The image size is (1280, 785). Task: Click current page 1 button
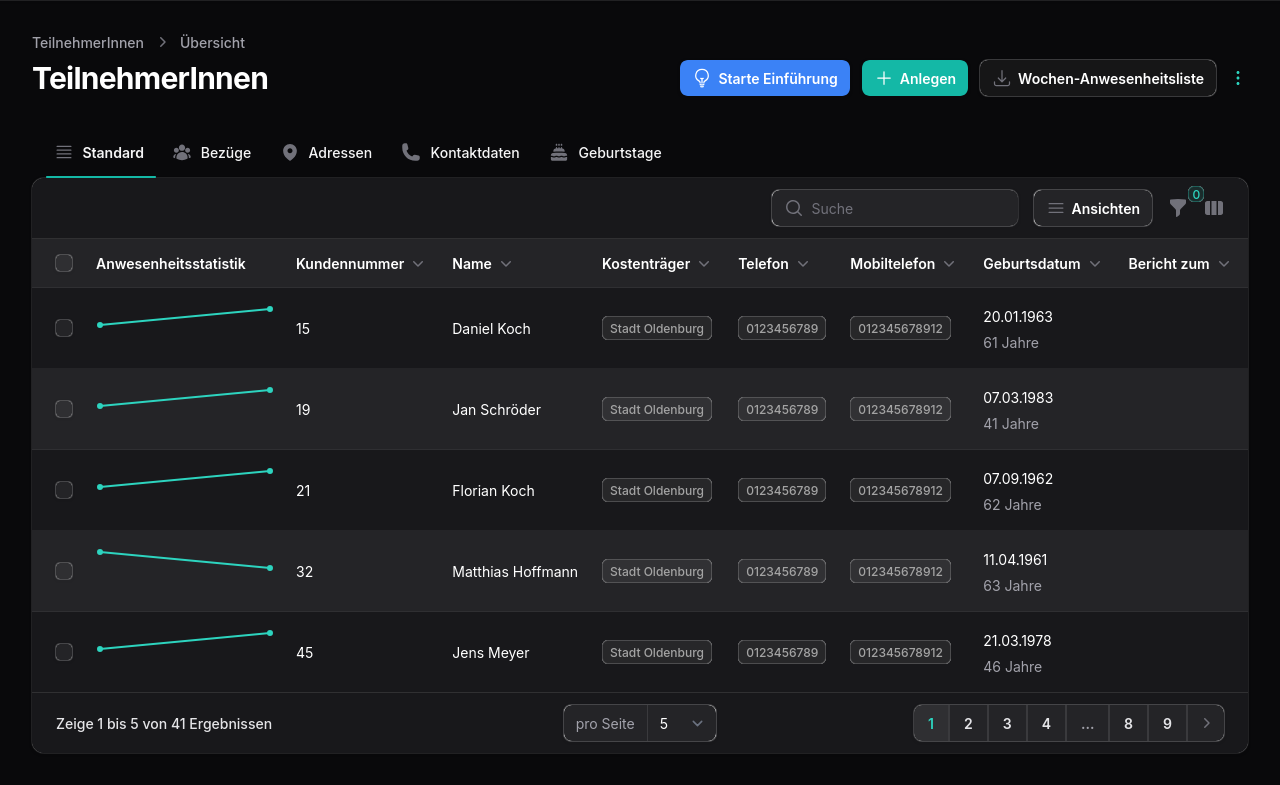click(x=931, y=723)
